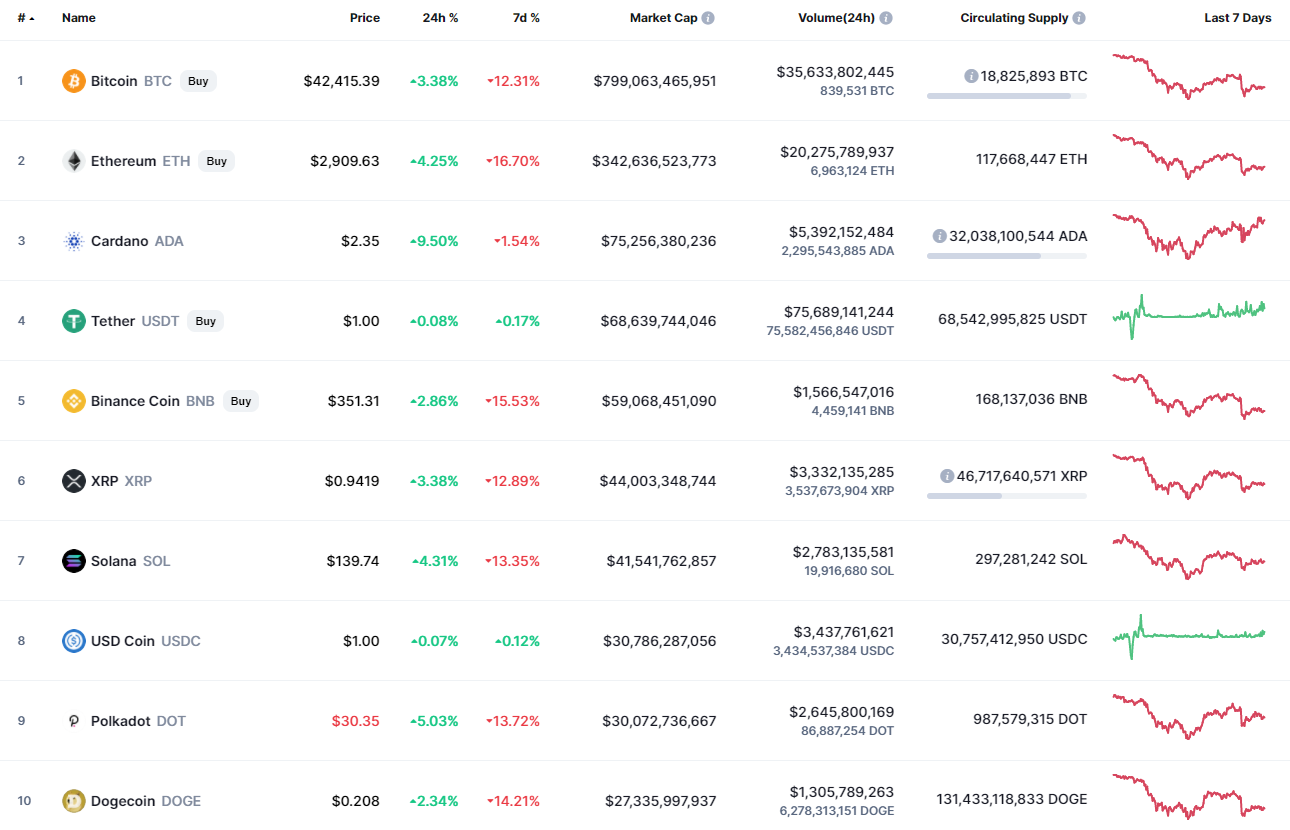Viewport: 1290px width, 830px height.
Task: Open Cardano's last 7 days sparkline chart
Action: coord(1189,236)
